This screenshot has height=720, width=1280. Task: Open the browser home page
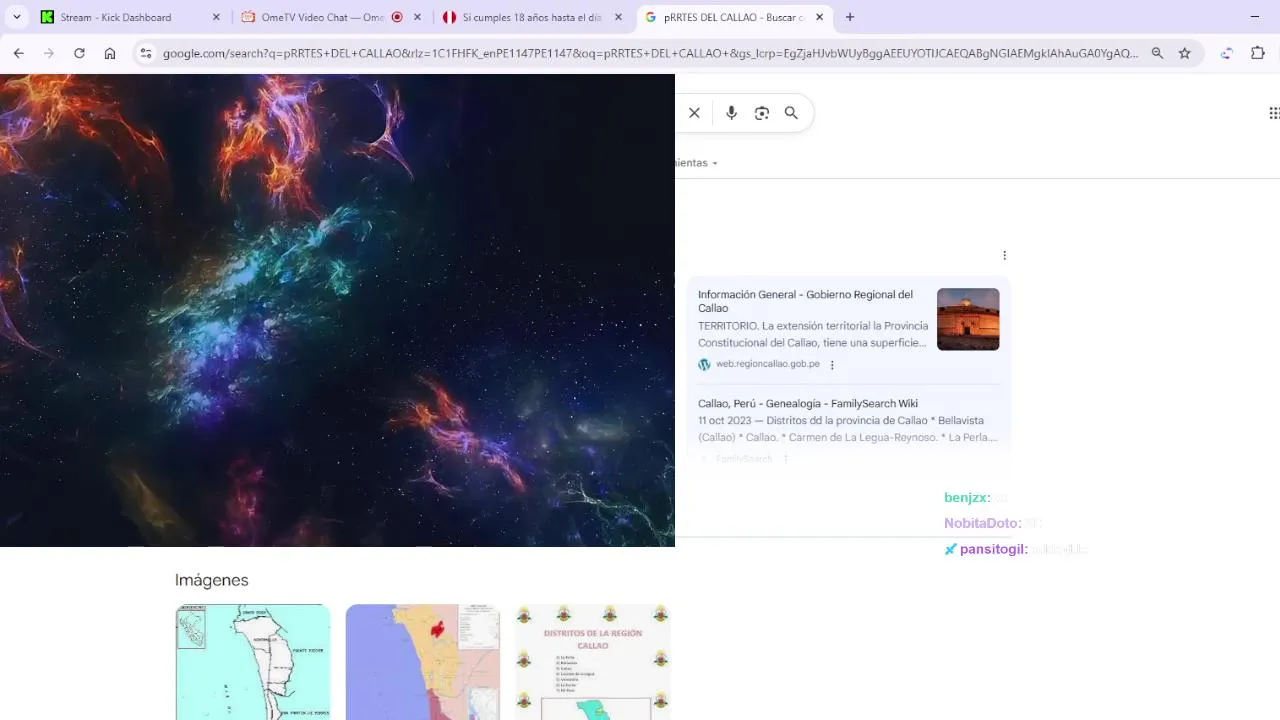pyautogui.click(x=110, y=53)
